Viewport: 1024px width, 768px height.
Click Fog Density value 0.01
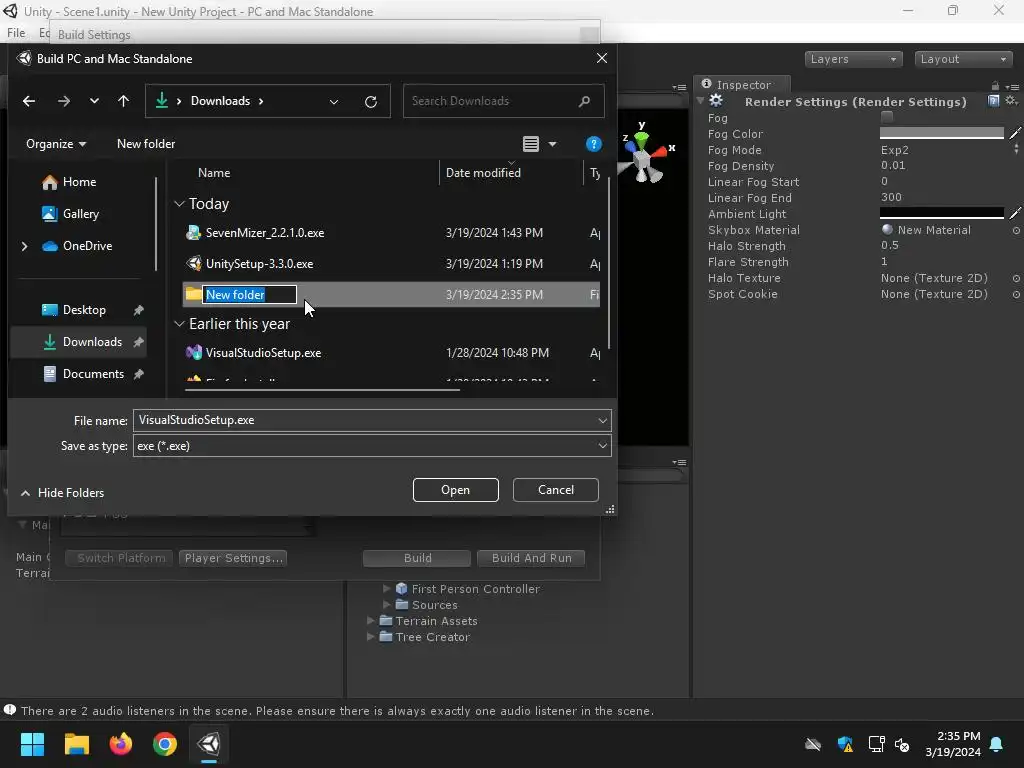tap(893, 166)
